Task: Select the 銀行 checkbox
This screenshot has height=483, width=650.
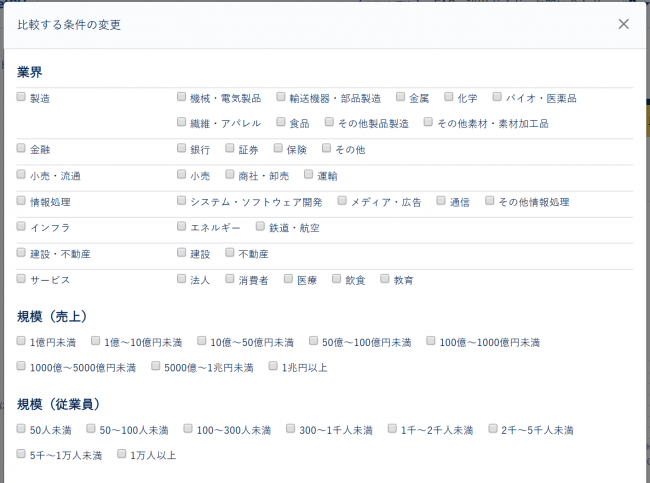Action: [x=181, y=148]
